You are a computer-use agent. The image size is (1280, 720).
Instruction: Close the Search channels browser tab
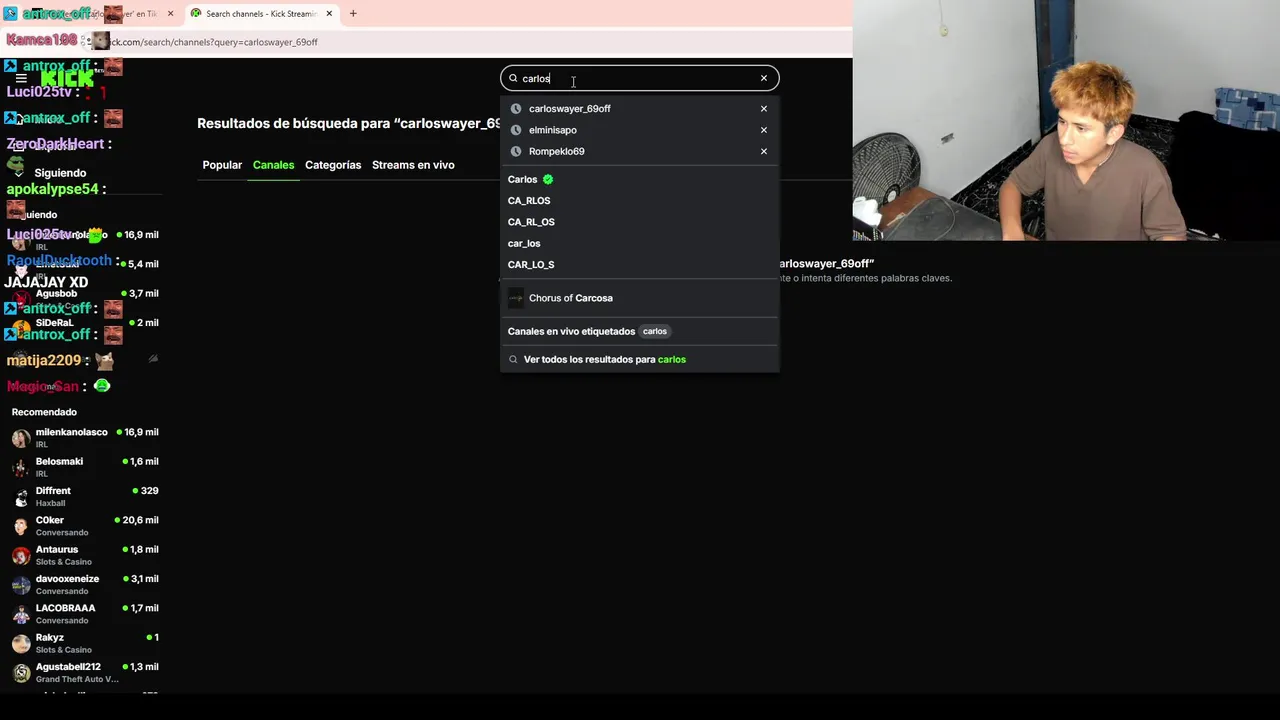[328, 14]
